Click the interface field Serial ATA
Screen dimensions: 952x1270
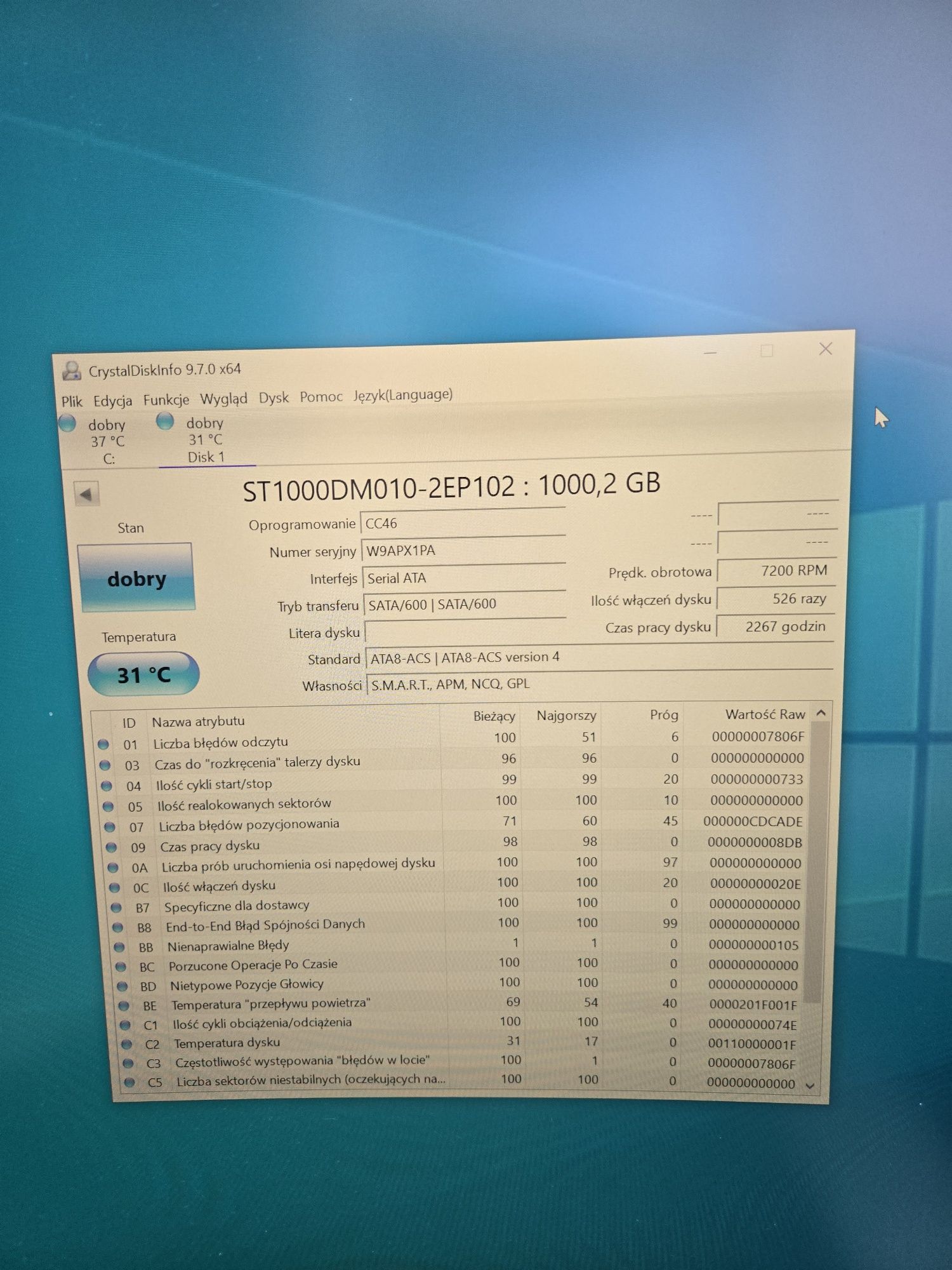pyautogui.click(x=464, y=577)
